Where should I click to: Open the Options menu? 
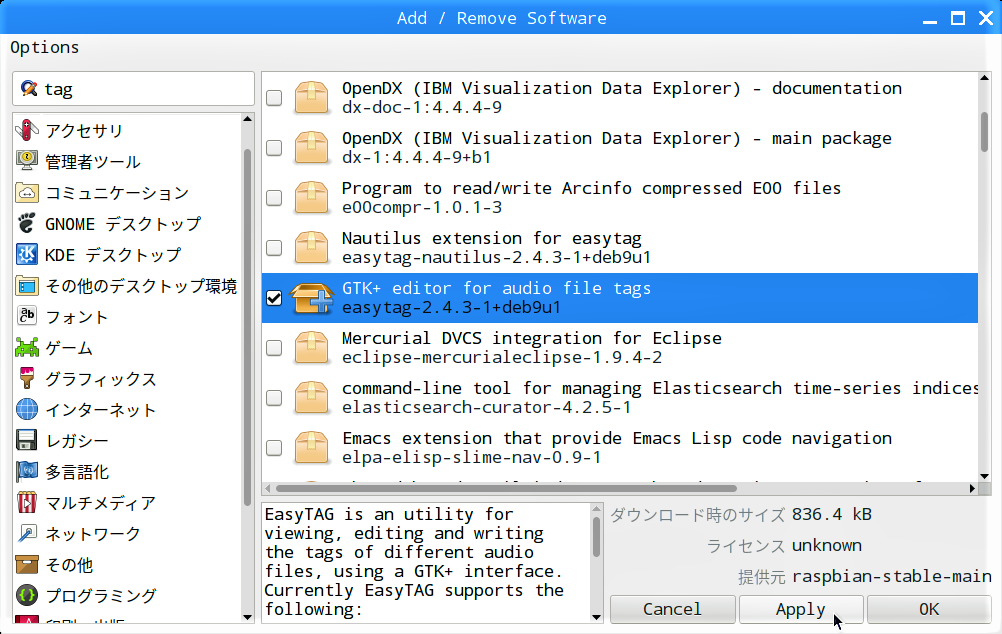tap(45, 47)
